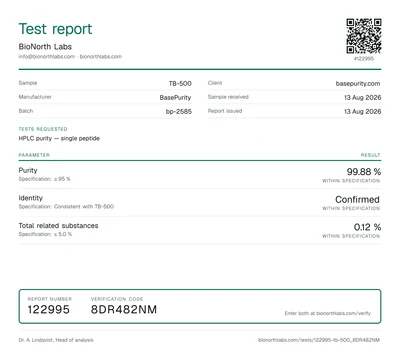Open the info@bionorthlabs.com email link
Image resolution: width=400 pixels, height=362 pixels.
[x=47, y=56]
